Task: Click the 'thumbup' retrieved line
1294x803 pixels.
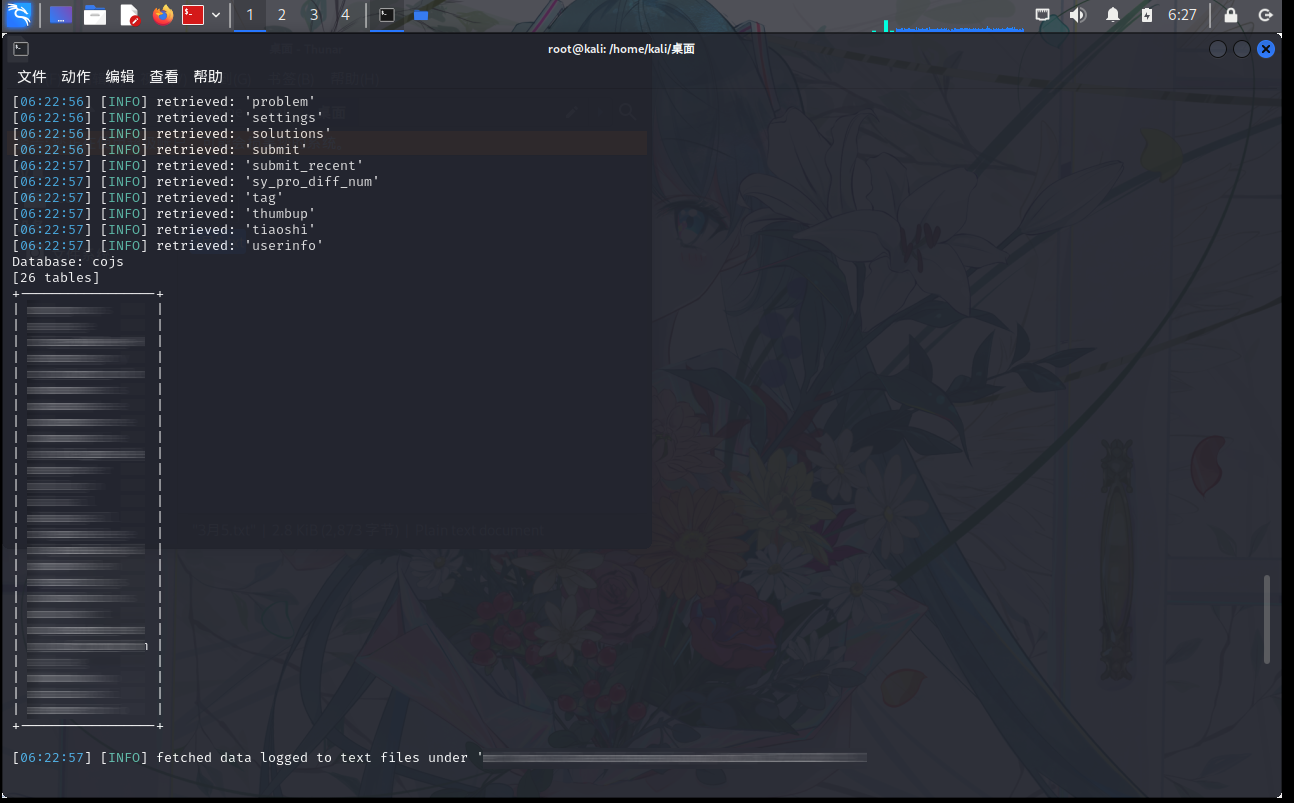Action: 164,213
